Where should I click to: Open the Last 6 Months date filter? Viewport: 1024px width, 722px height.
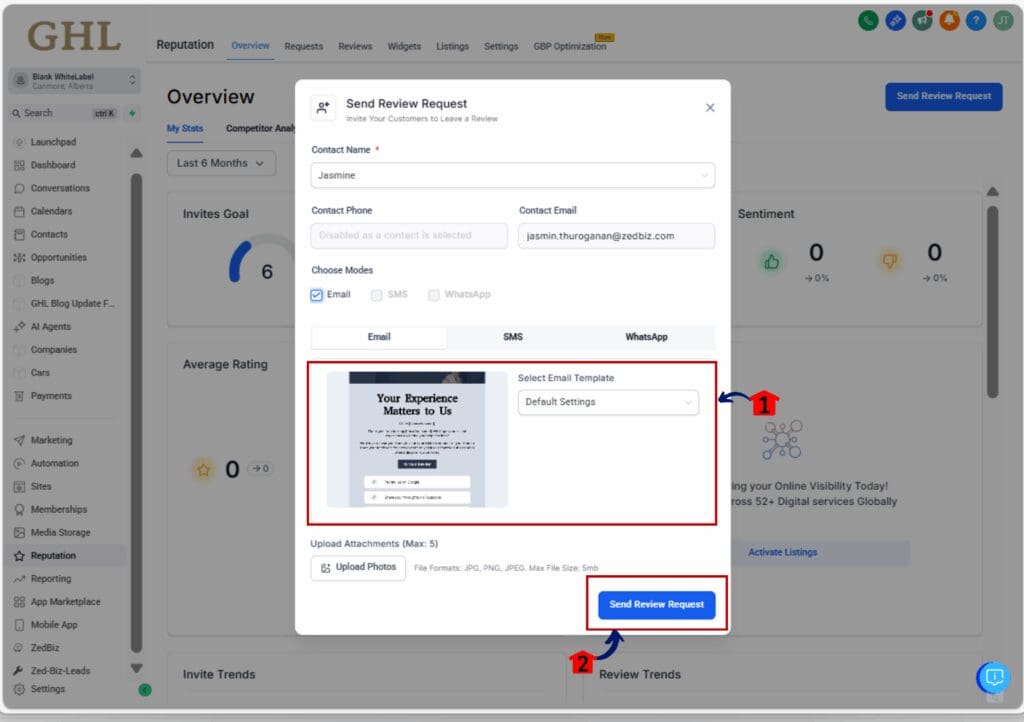point(221,163)
